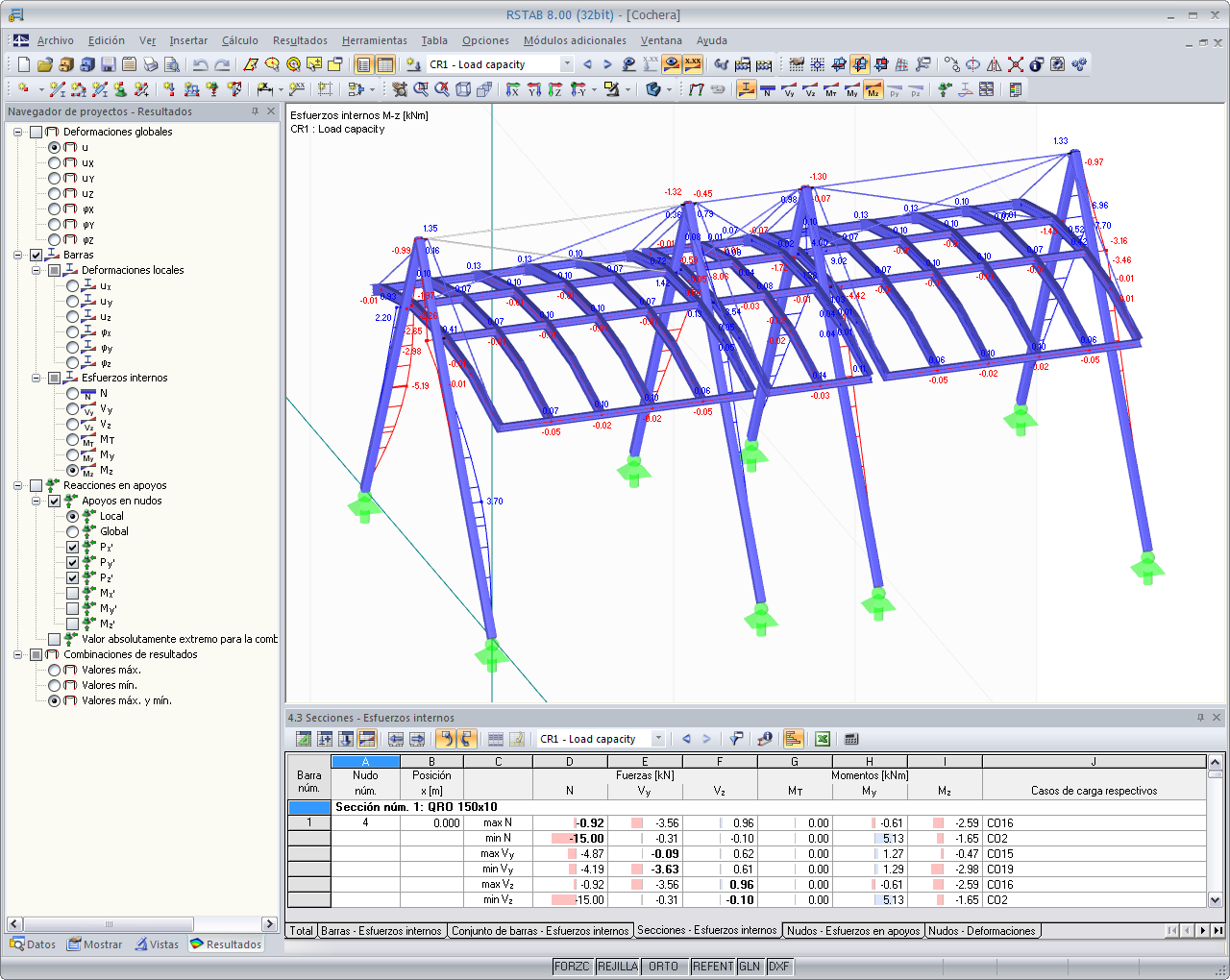
Task: View in Z direction toolbar icon
Action: (555, 89)
